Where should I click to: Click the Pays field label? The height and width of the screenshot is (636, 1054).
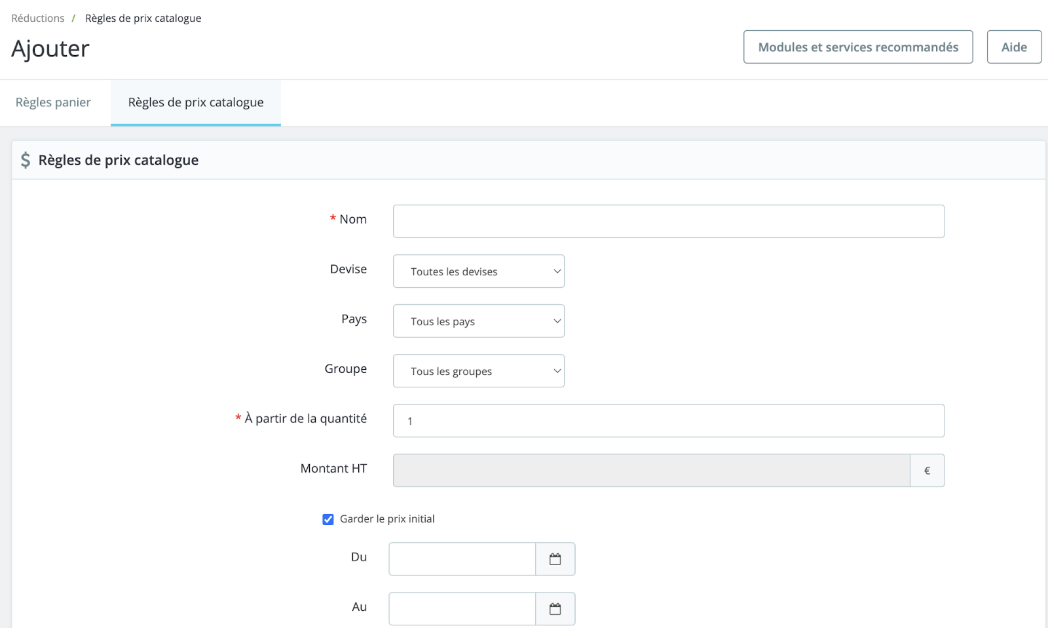[354, 319]
